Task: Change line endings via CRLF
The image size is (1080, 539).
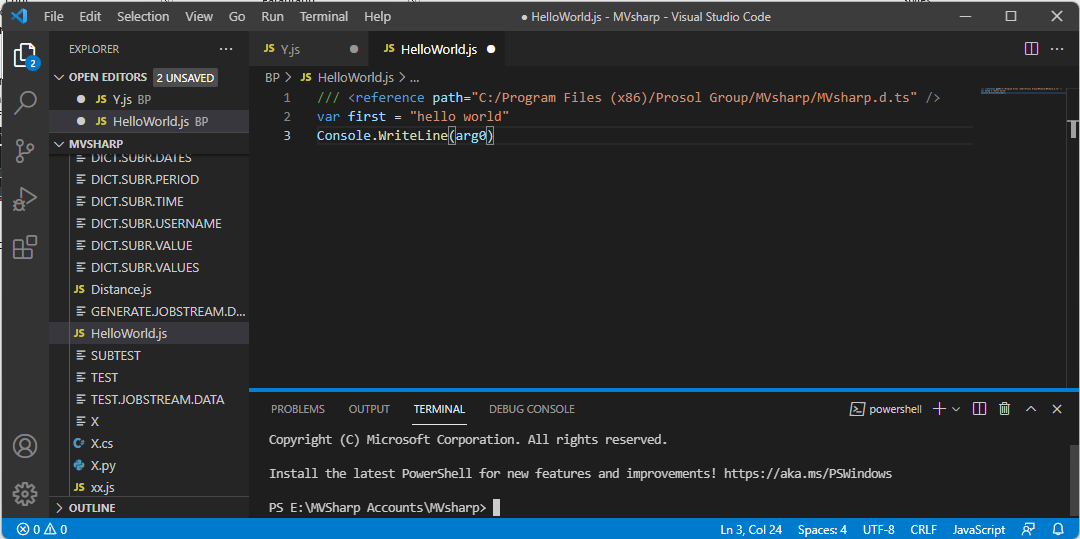Action: tap(923, 529)
